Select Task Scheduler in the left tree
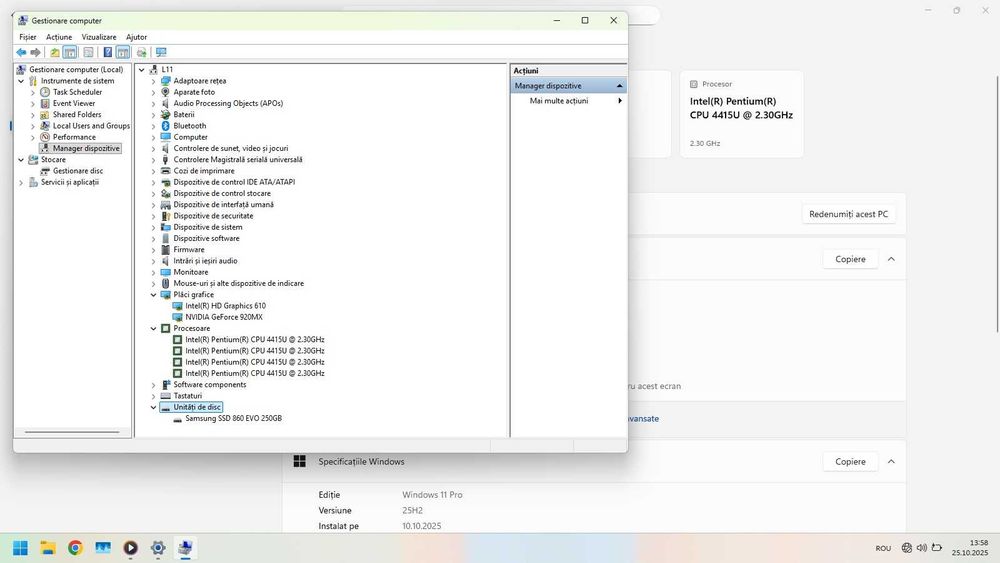This screenshot has height=563, width=1000. tap(77, 92)
